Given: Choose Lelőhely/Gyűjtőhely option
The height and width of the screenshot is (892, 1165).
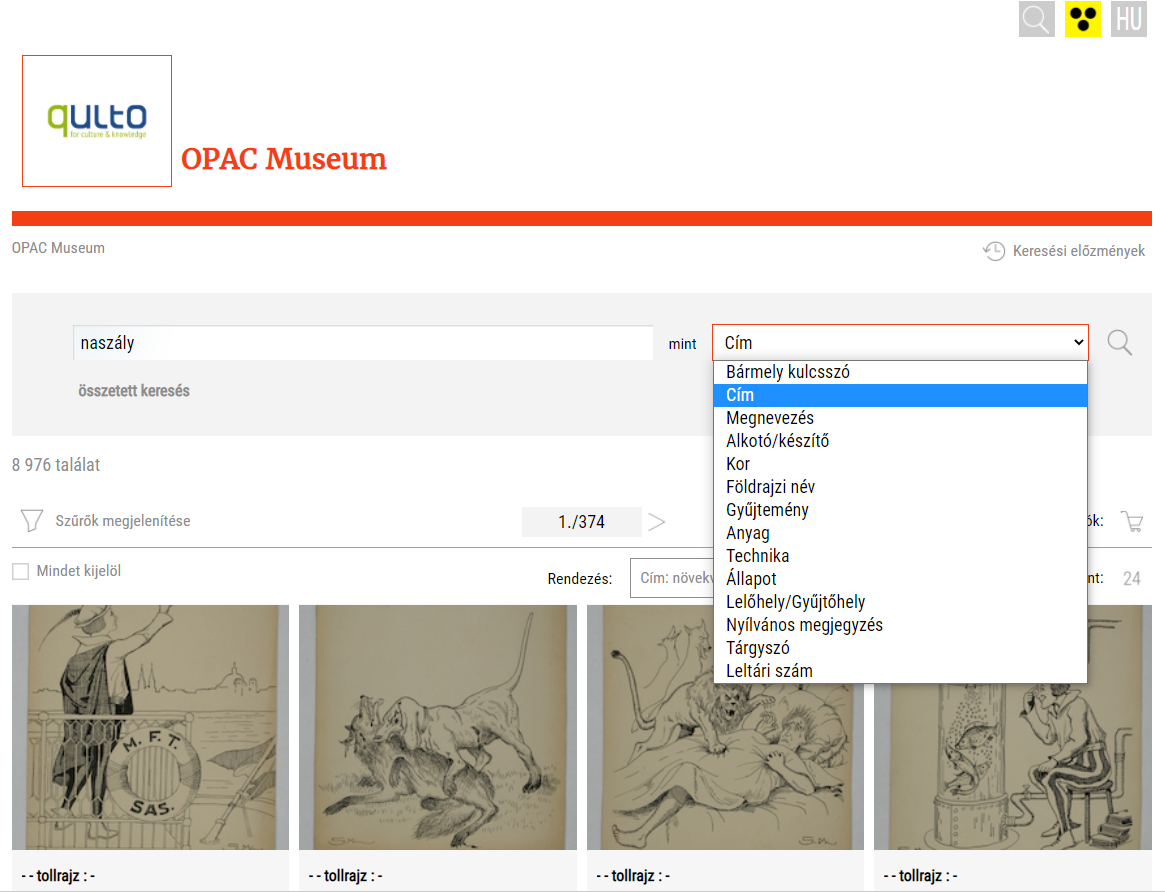Looking at the screenshot, I should tap(900, 602).
